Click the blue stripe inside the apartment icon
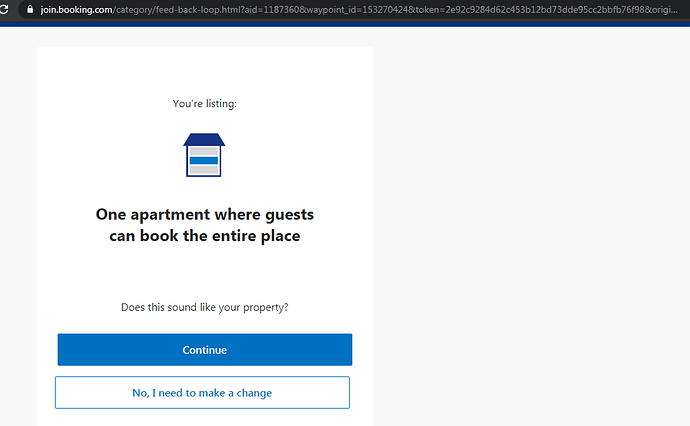Screen dimensions: 690x426 click(x=204, y=161)
